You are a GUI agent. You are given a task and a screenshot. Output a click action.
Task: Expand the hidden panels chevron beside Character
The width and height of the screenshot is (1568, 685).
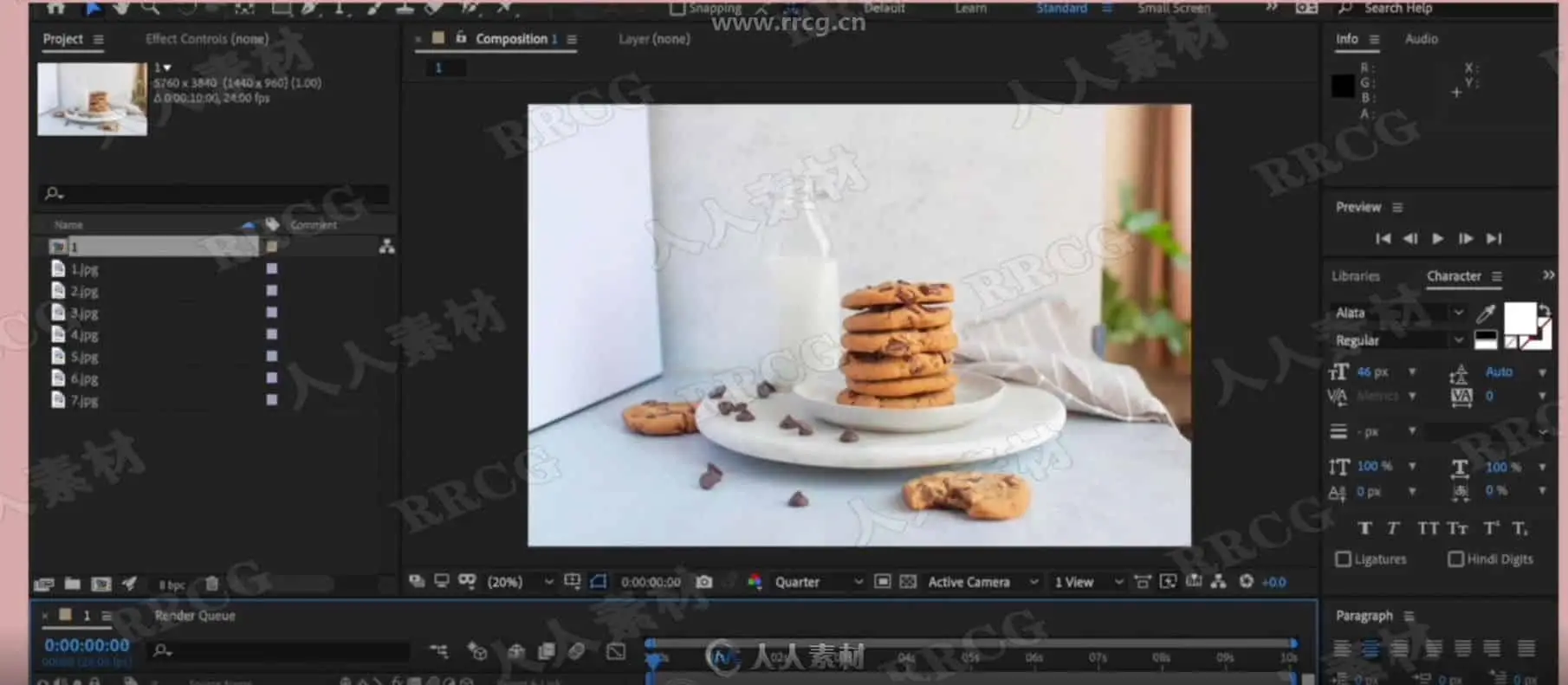1548,275
